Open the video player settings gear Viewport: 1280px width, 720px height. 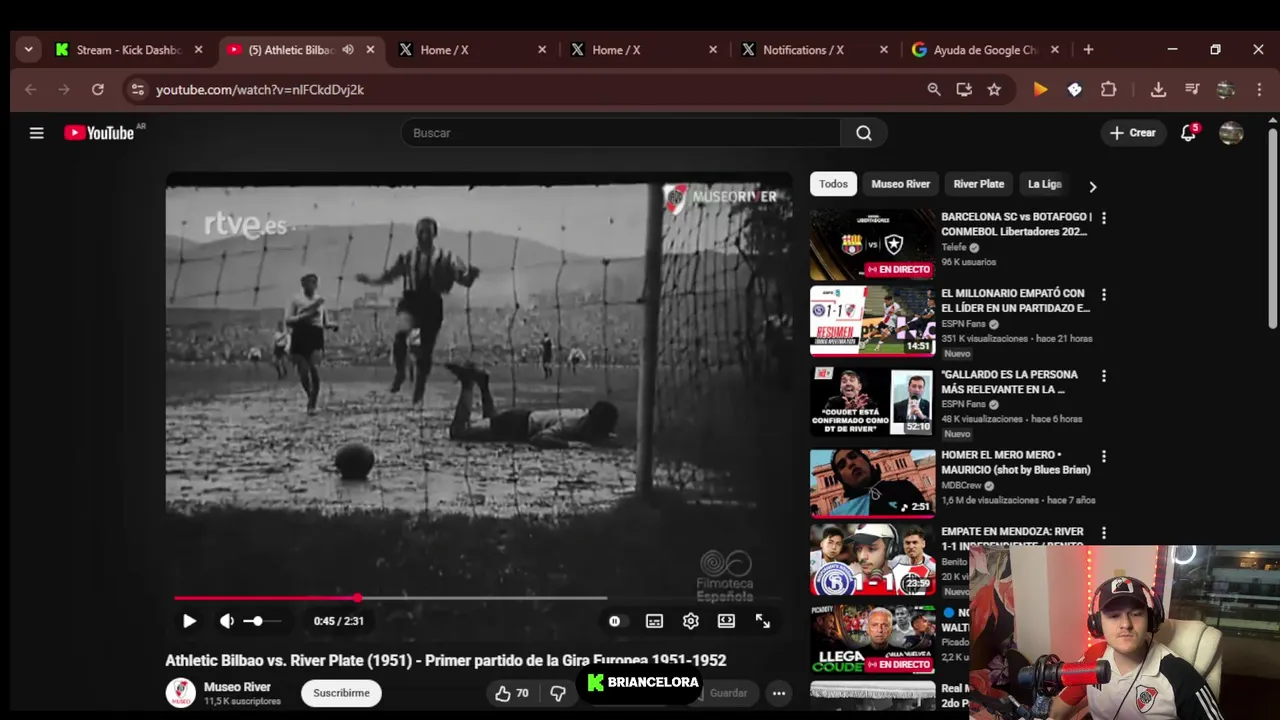[690, 621]
